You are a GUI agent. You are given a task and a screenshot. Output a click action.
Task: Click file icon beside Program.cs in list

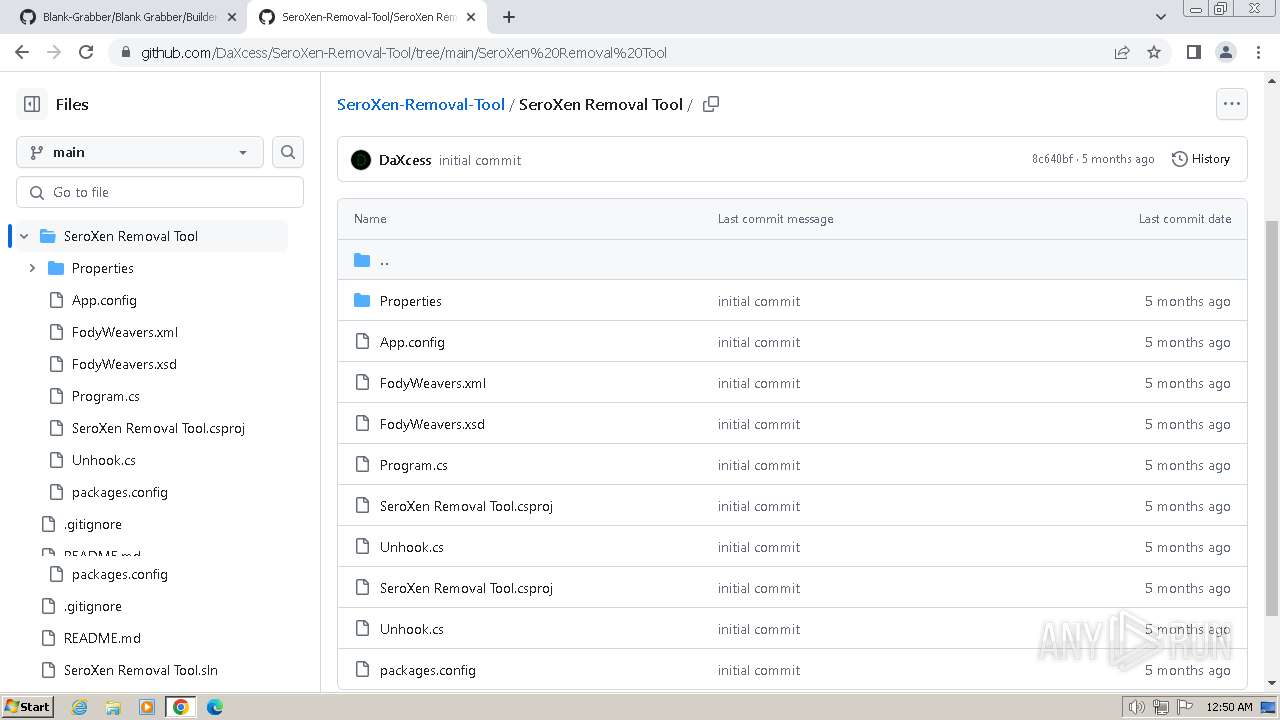[x=362, y=465]
